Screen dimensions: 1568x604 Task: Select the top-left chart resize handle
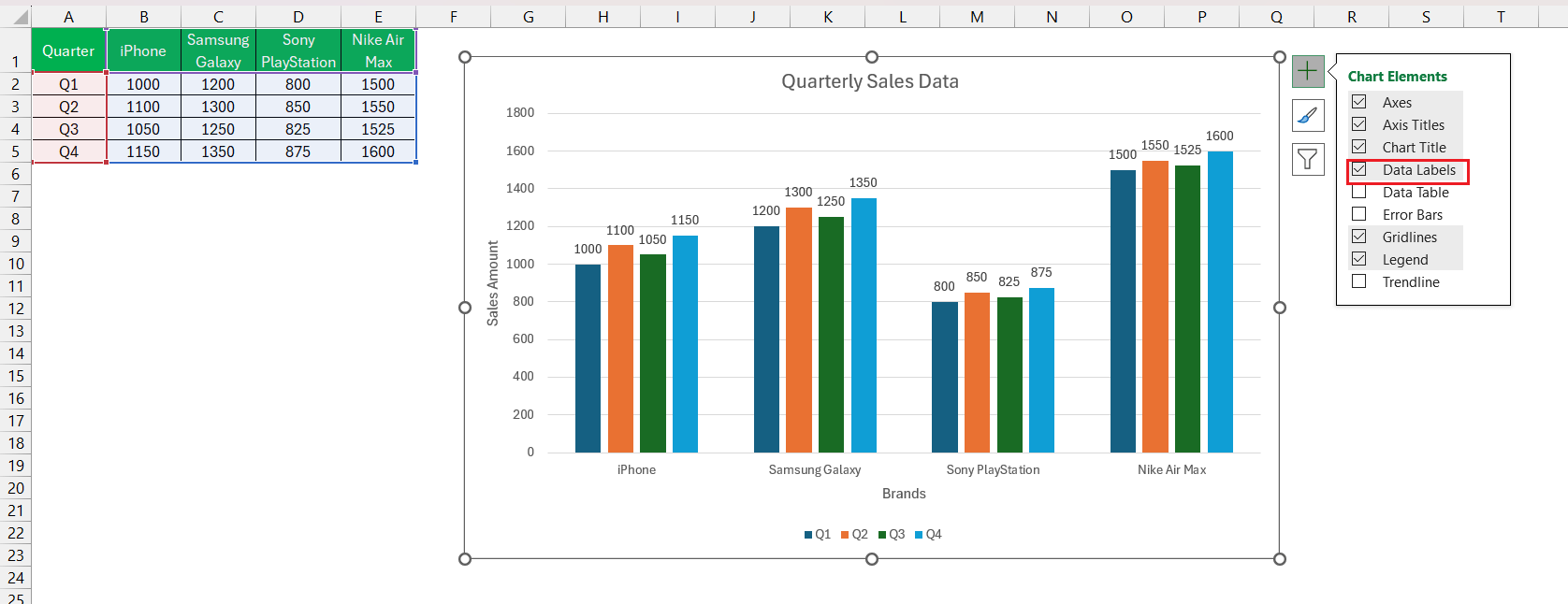click(x=465, y=57)
